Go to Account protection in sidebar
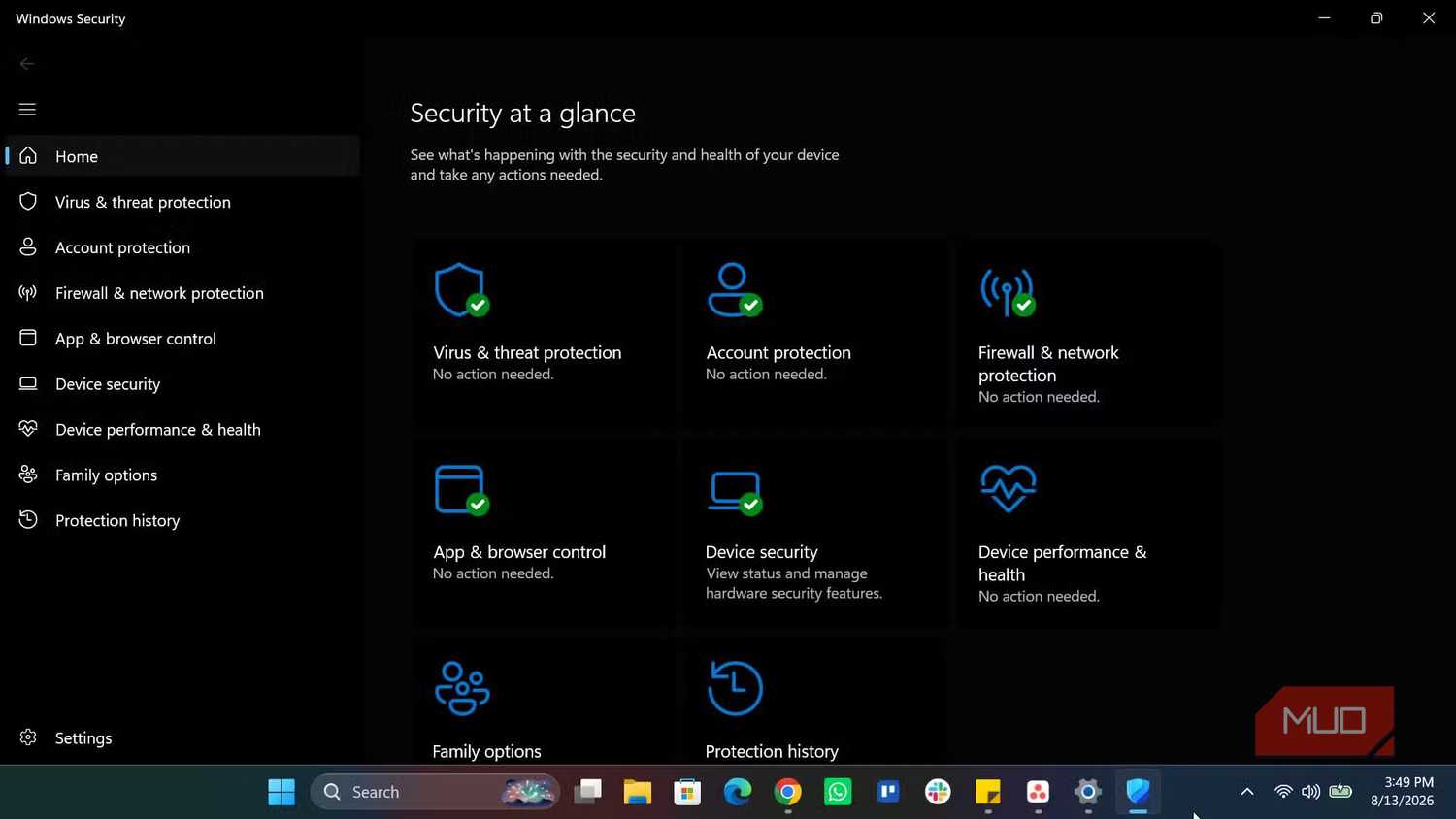This screenshot has height=819, width=1456. tap(182, 247)
